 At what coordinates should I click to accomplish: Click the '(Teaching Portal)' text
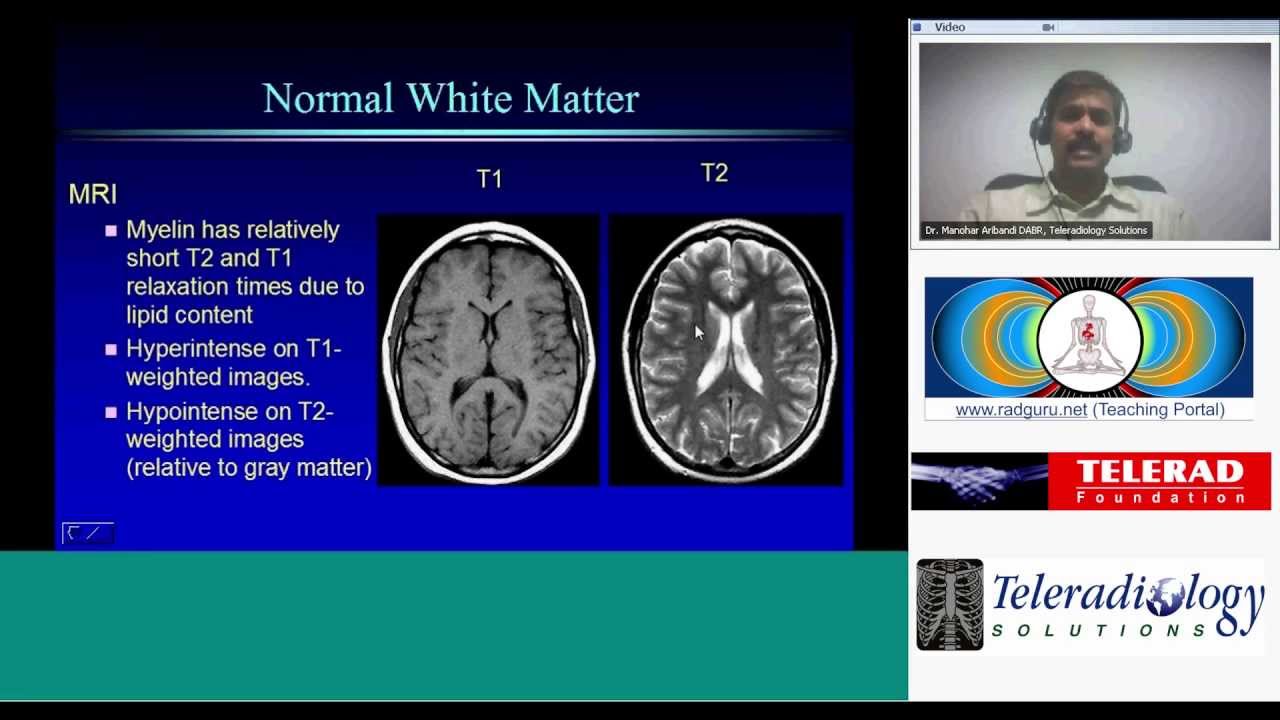[1158, 410]
